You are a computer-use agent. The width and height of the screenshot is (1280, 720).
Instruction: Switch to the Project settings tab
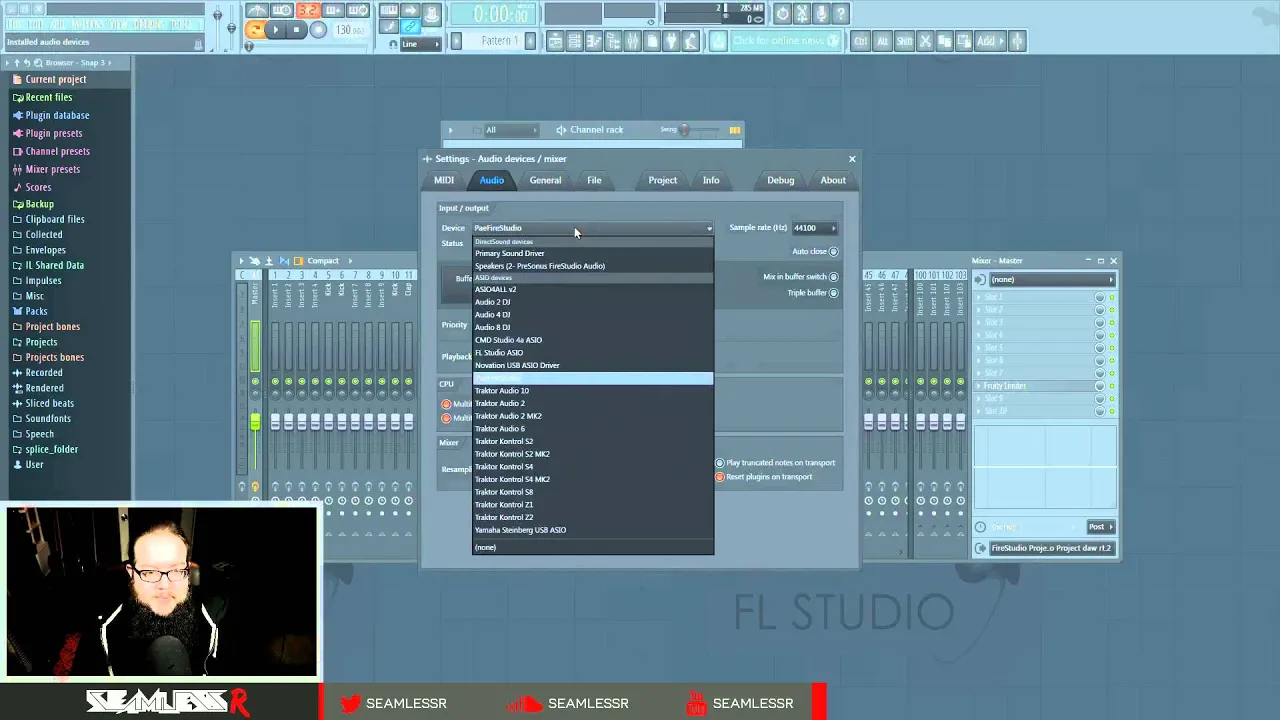(x=662, y=180)
